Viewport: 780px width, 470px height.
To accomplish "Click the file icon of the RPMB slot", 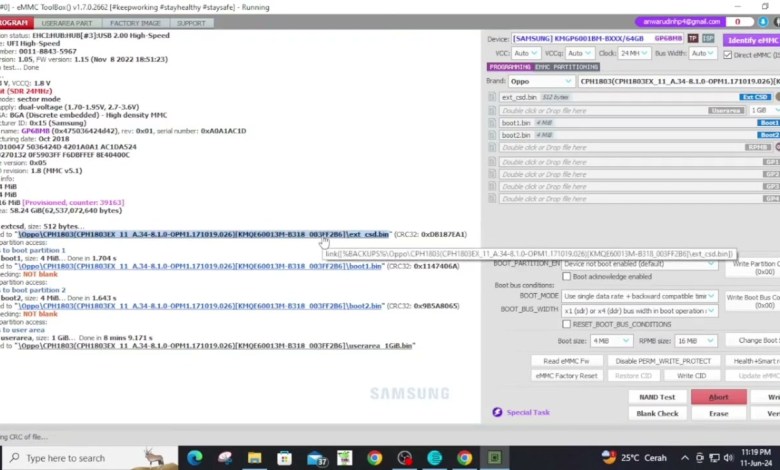I will coord(492,147).
